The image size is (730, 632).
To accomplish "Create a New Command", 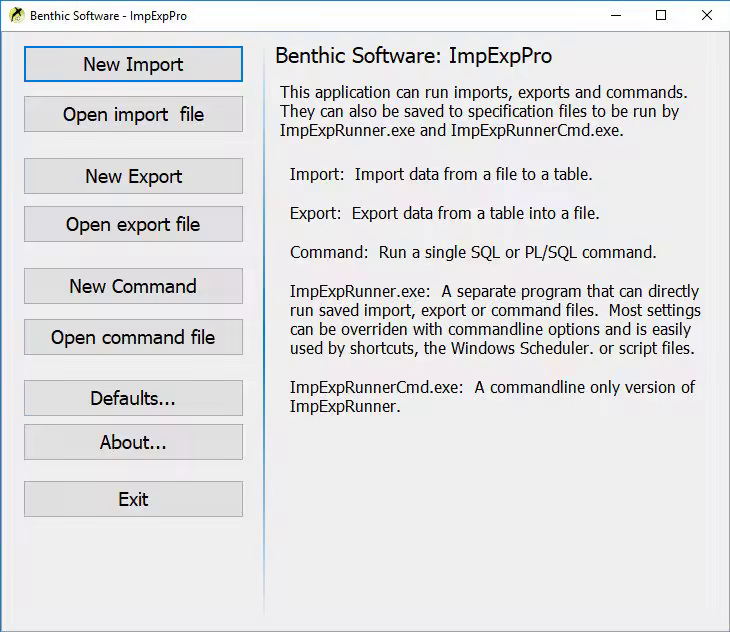I will 133,286.
